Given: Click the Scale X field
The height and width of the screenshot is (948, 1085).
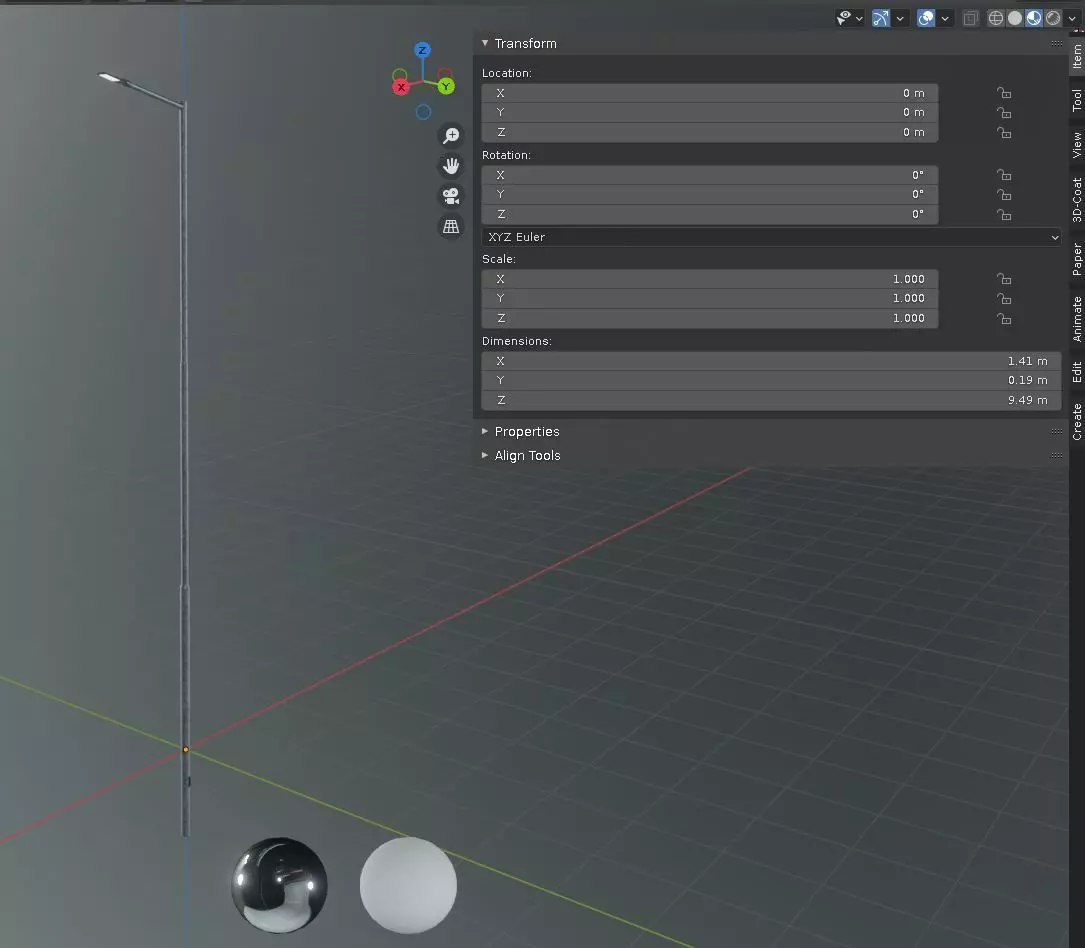Looking at the screenshot, I should 709,279.
